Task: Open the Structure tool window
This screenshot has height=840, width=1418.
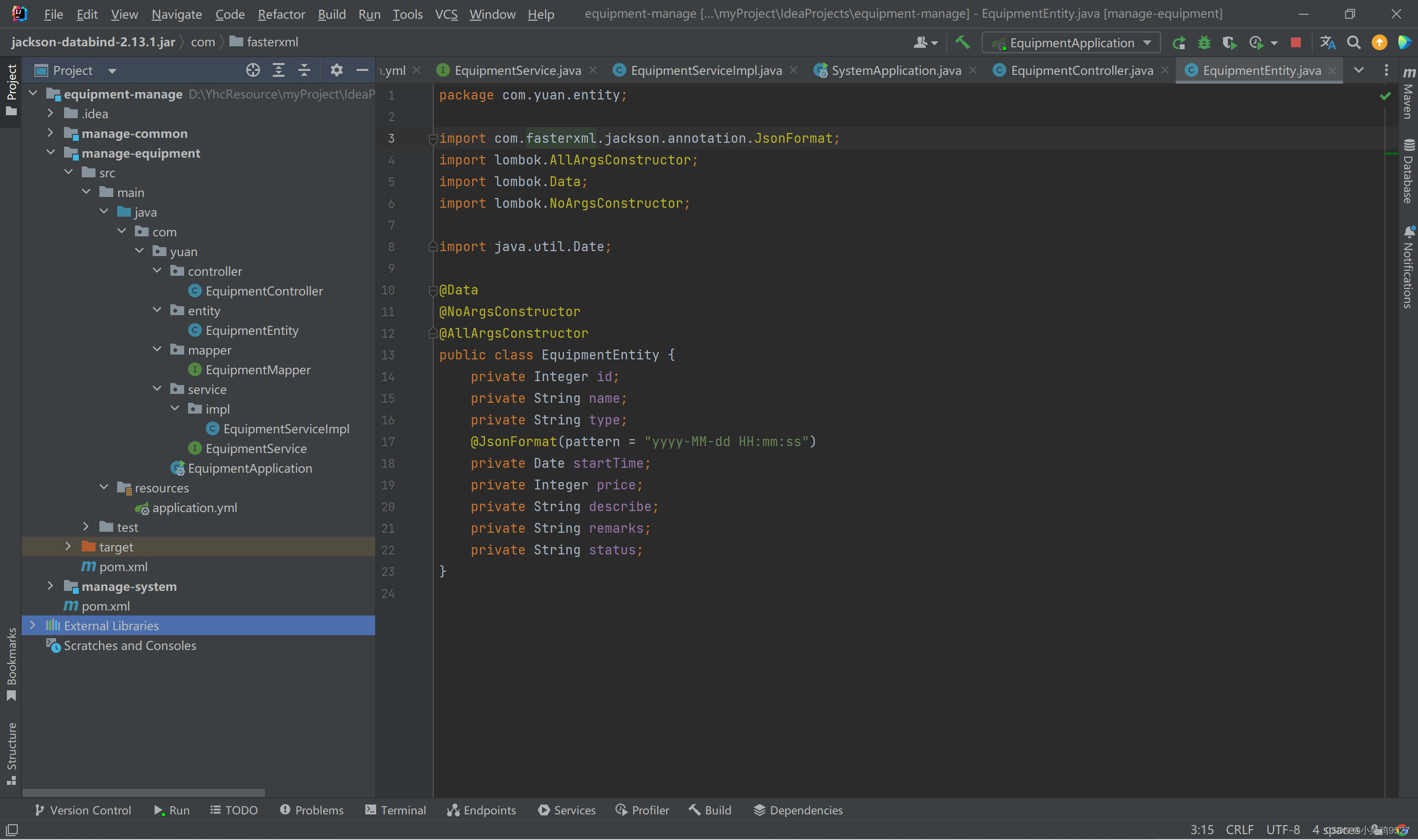Action: click(x=11, y=754)
